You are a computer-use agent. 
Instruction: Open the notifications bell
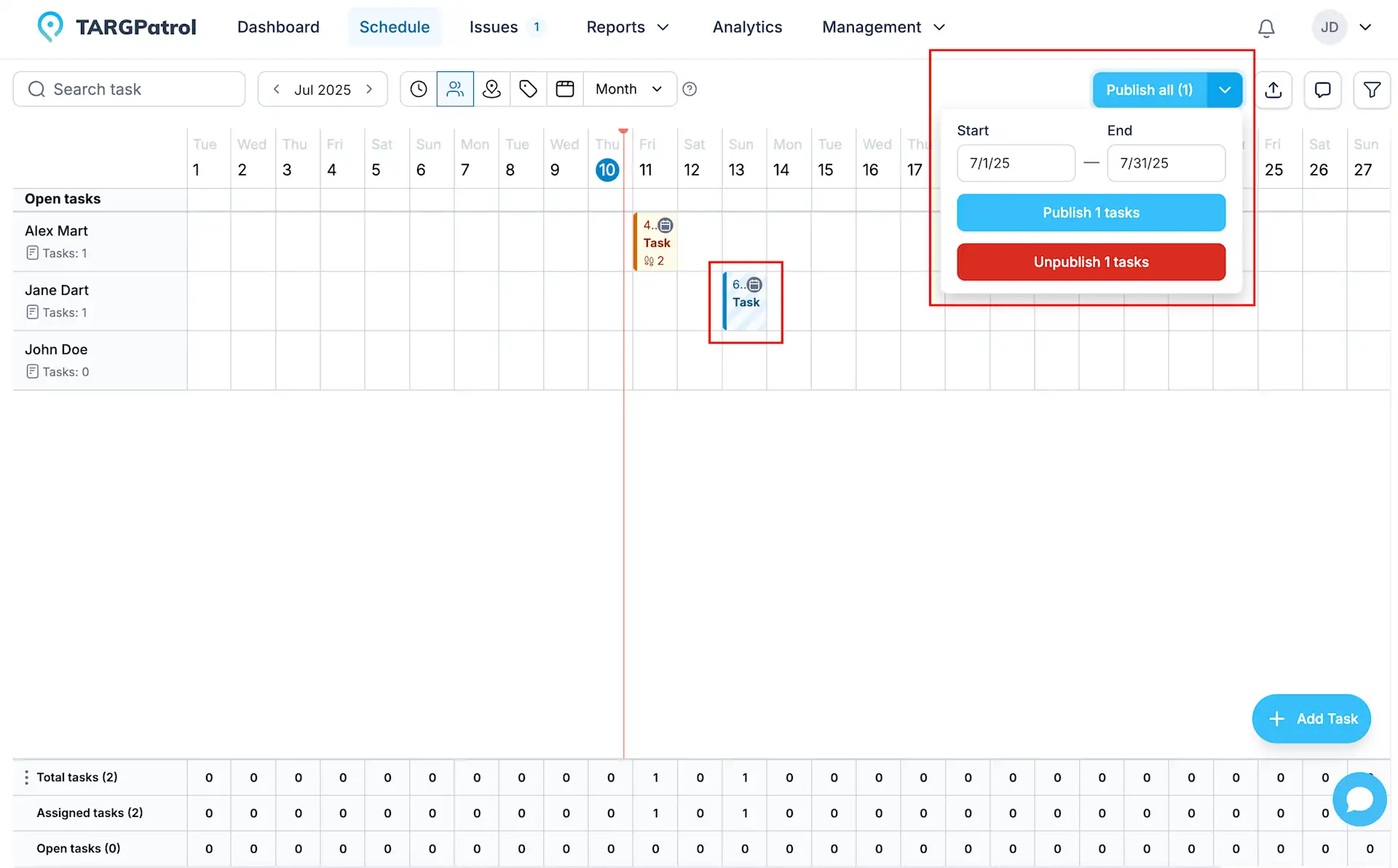[1266, 27]
